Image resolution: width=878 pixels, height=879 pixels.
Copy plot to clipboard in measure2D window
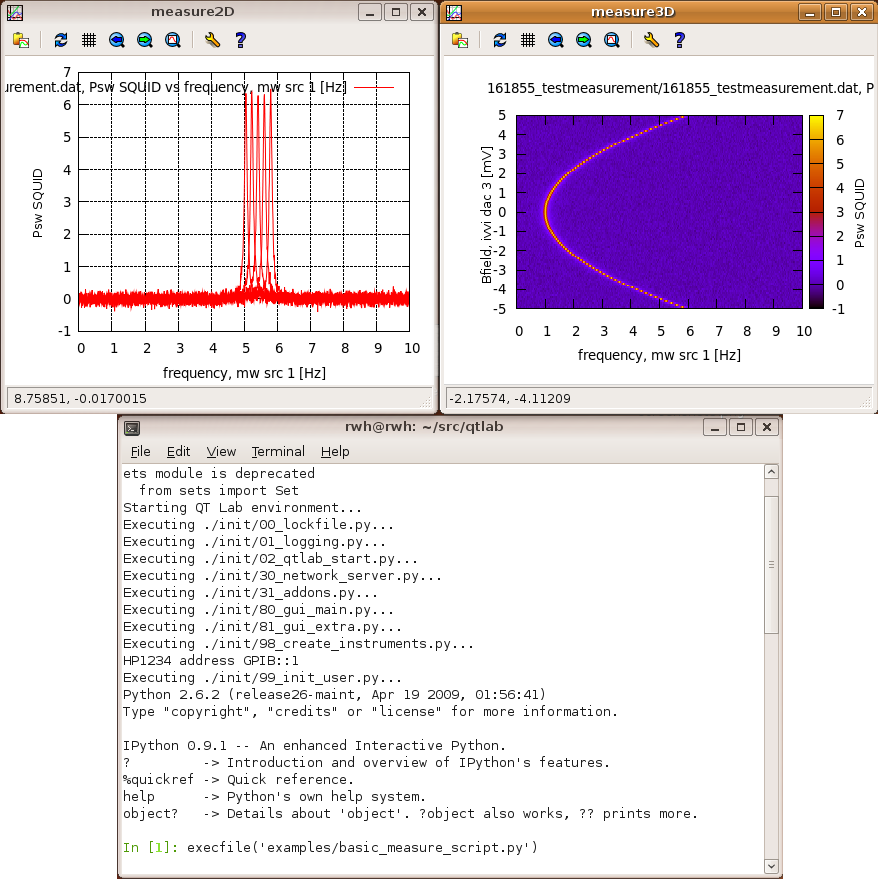tap(21, 40)
